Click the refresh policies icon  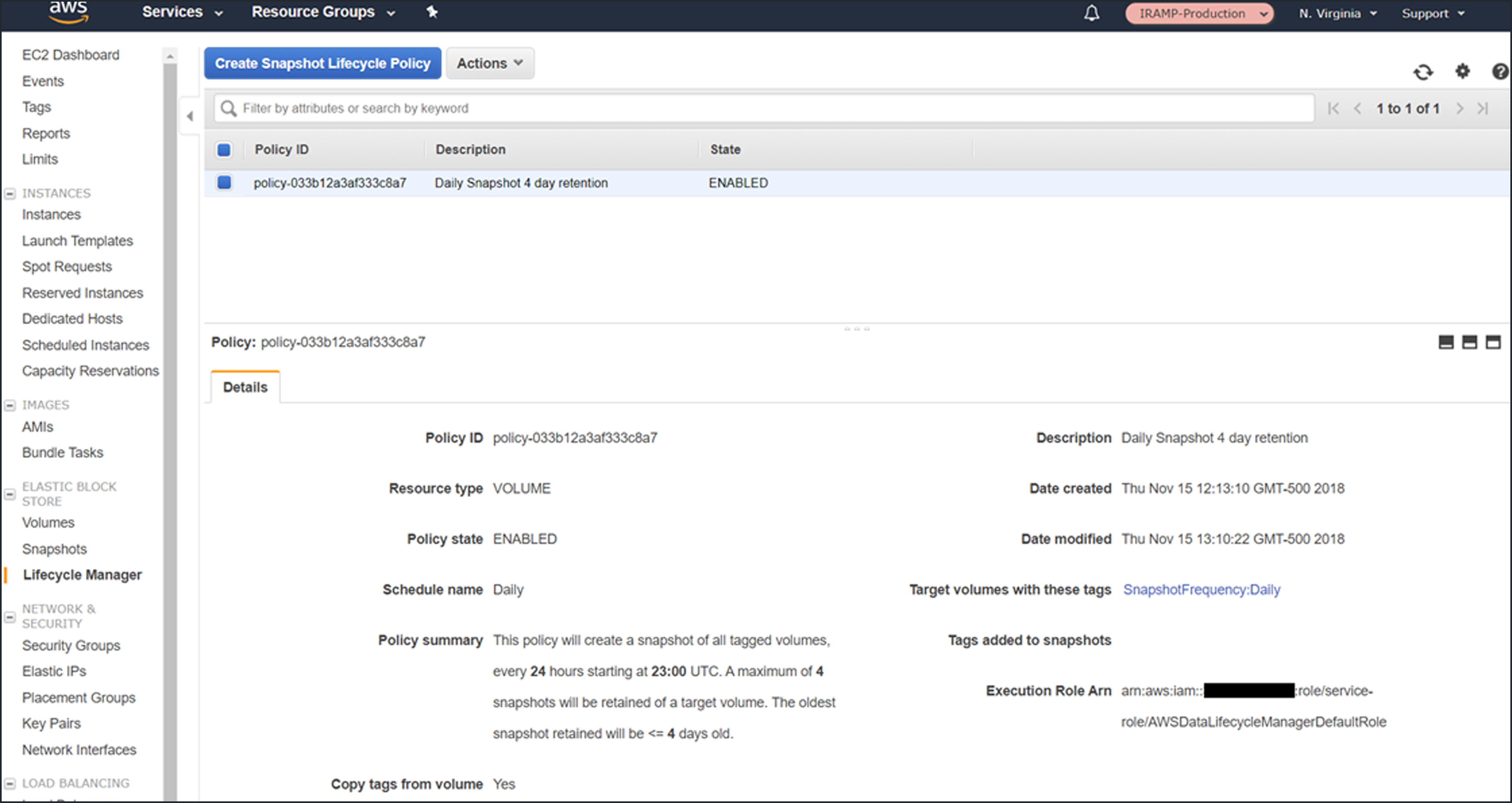[x=1423, y=72]
